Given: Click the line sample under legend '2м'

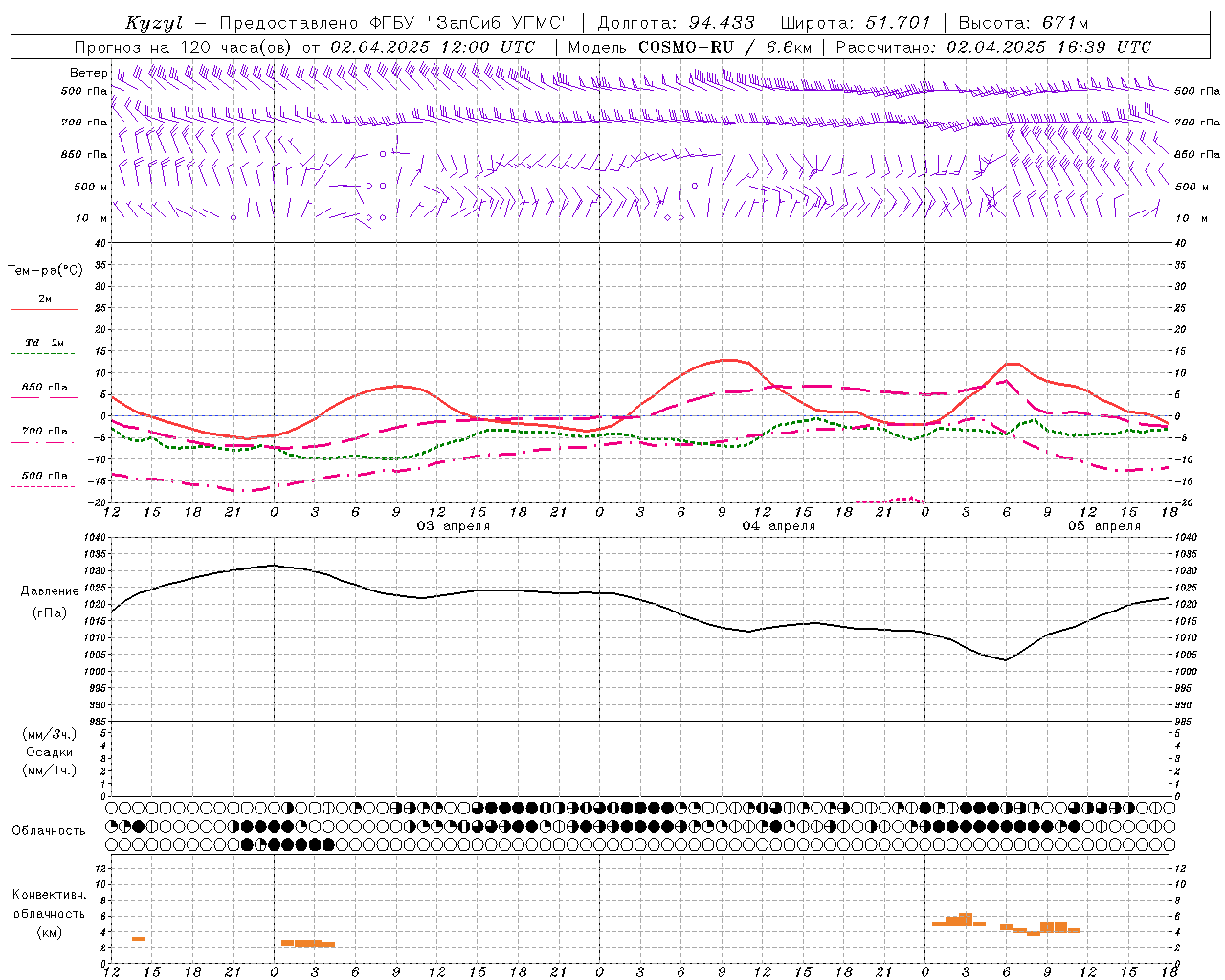Looking at the screenshot, I should tap(44, 310).
